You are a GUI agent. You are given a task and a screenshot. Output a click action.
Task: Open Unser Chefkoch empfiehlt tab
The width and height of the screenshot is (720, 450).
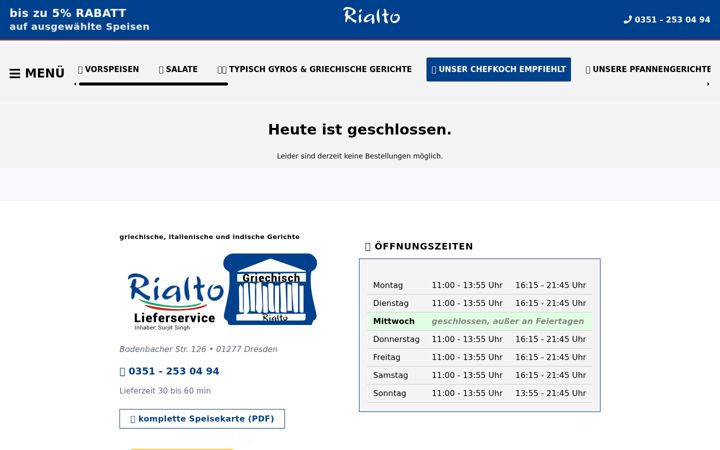click(x=499, y=69)
